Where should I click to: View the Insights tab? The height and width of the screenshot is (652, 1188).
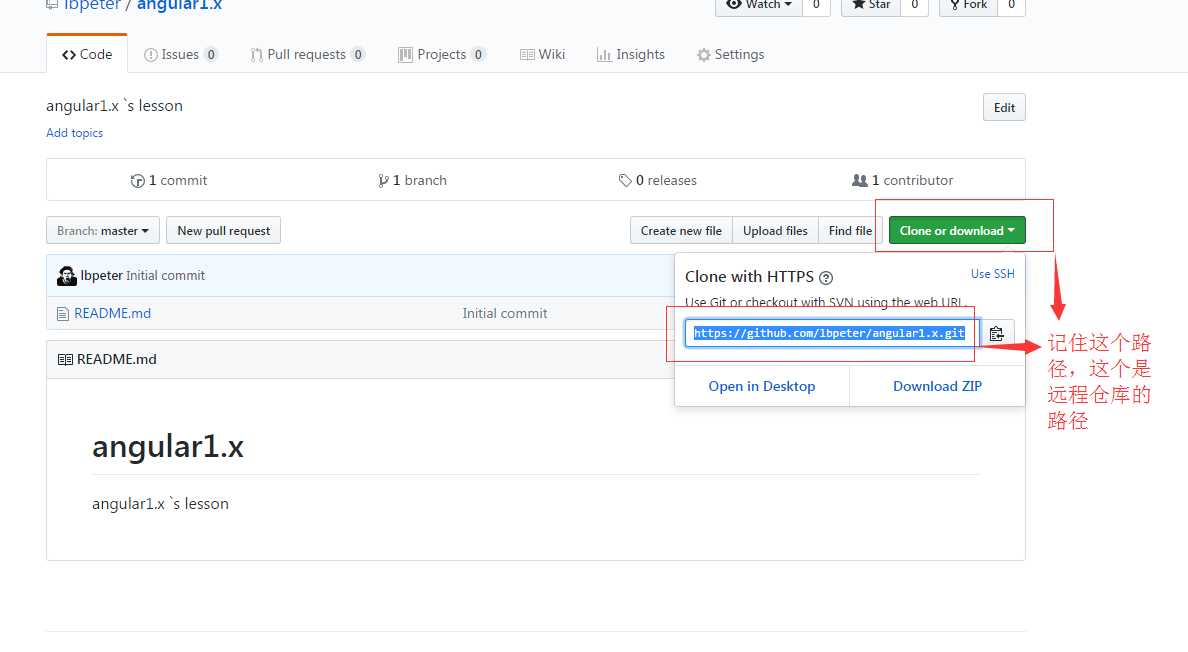click(x=630, y=55)
